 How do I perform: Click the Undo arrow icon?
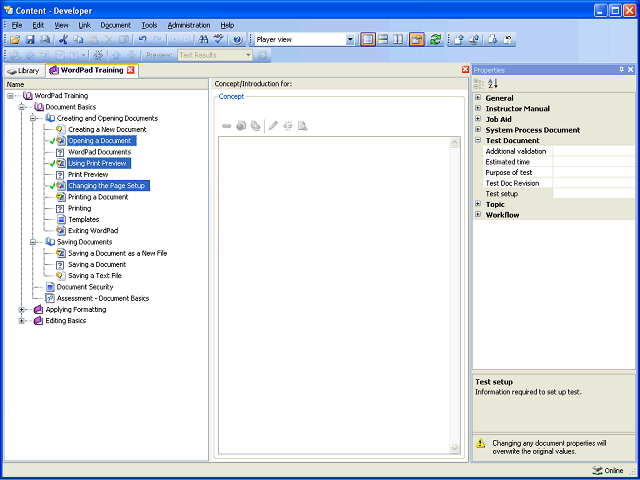(142, 40)
